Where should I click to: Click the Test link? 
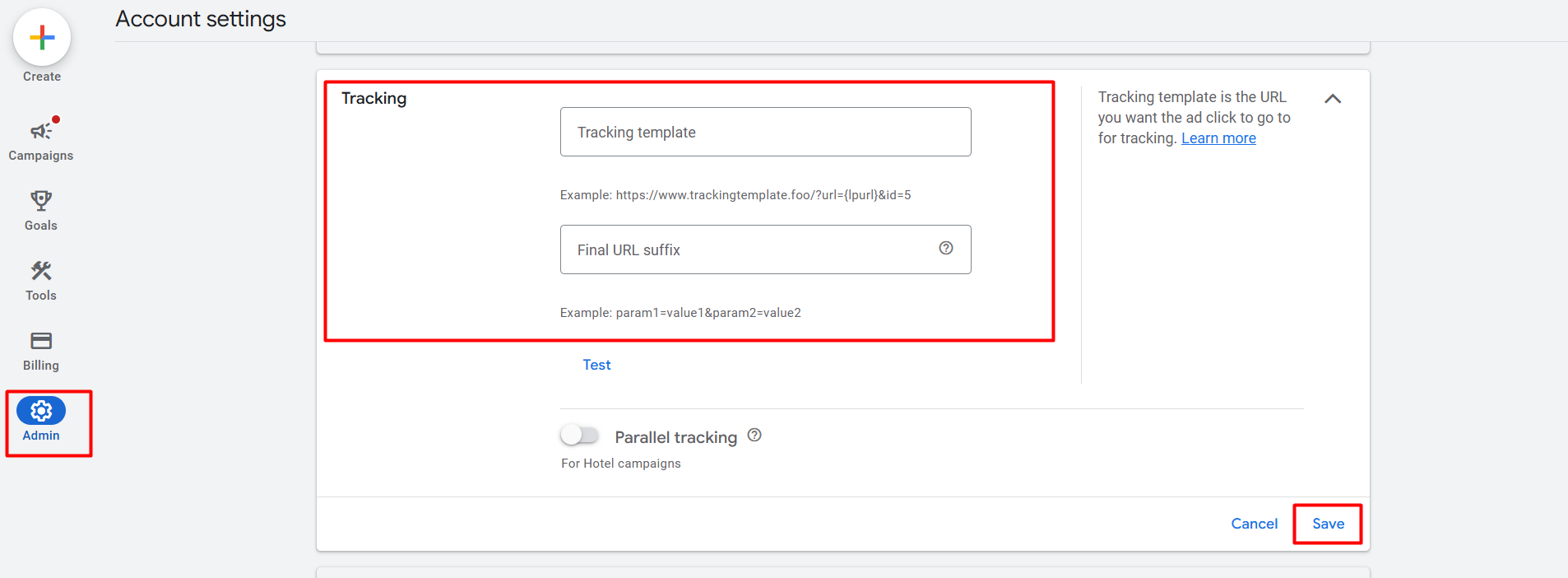(596, 365)
